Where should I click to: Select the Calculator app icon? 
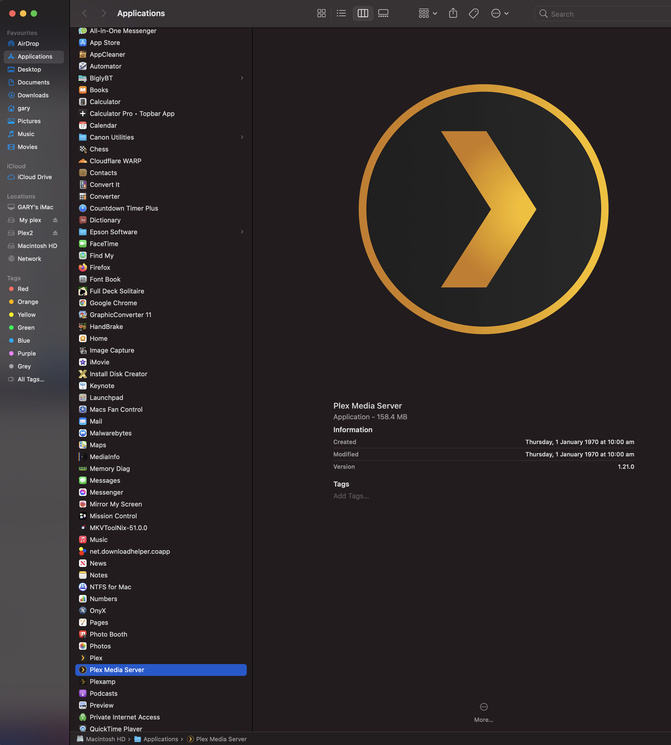pos(83,102)
